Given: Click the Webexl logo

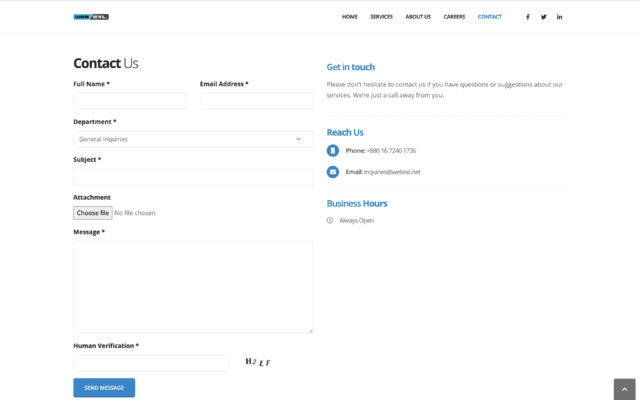Looking at the screenshot, I should click(x=91, y=17).
